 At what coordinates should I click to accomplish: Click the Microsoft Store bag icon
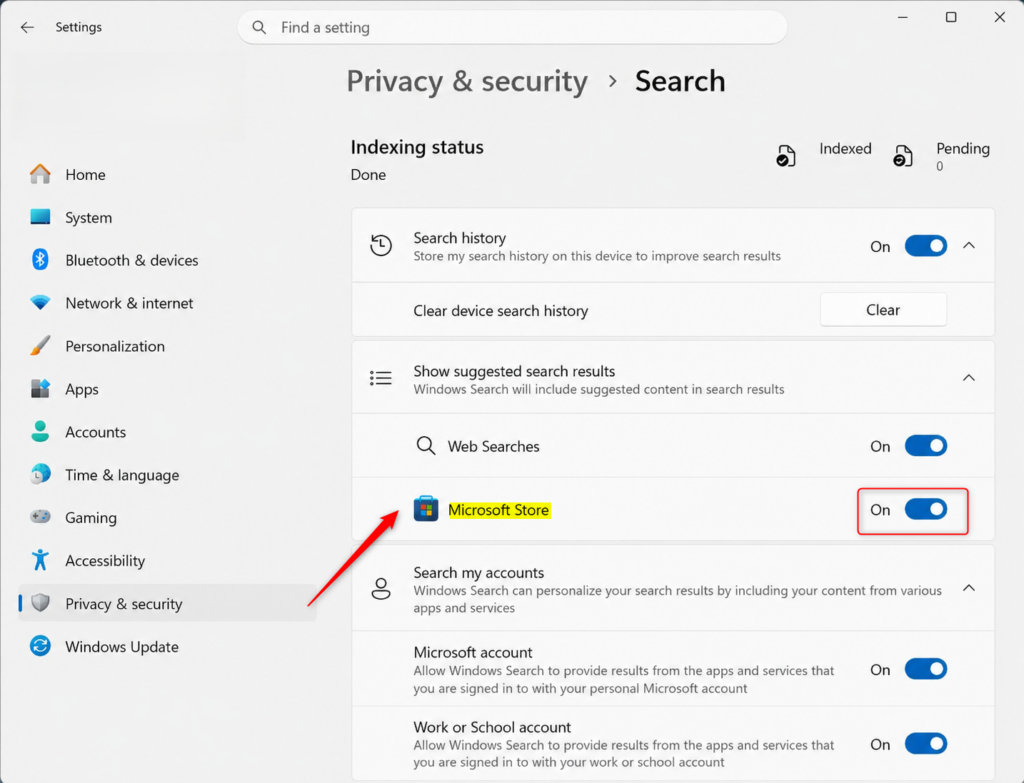click(x=426, y=509)
